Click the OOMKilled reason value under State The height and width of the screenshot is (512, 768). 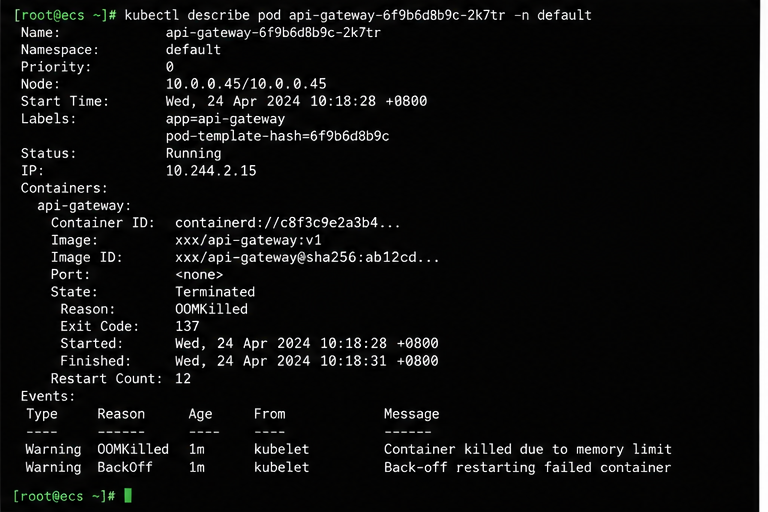point(211,309)
